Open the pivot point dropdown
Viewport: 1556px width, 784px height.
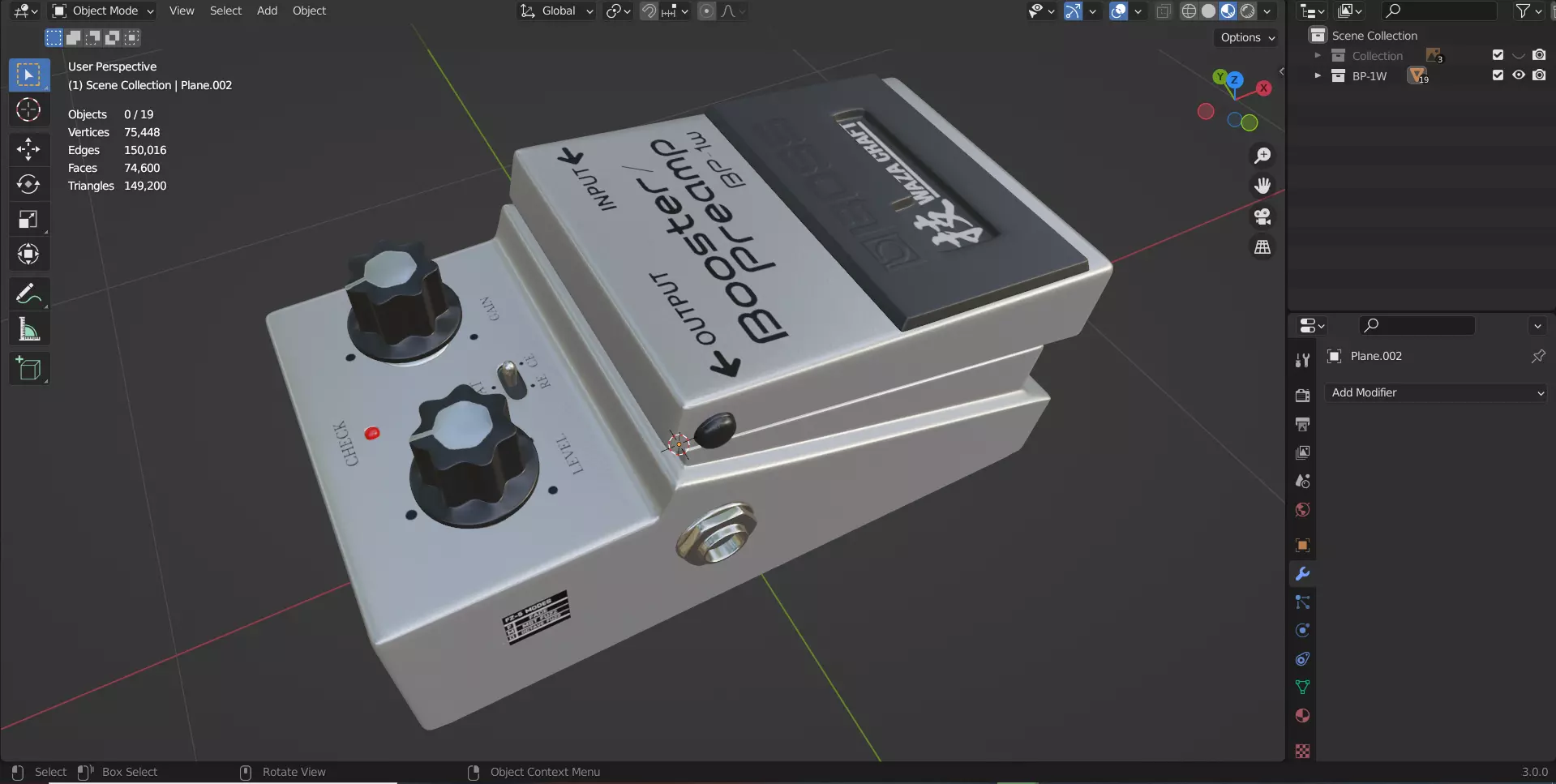click(618, 11)
